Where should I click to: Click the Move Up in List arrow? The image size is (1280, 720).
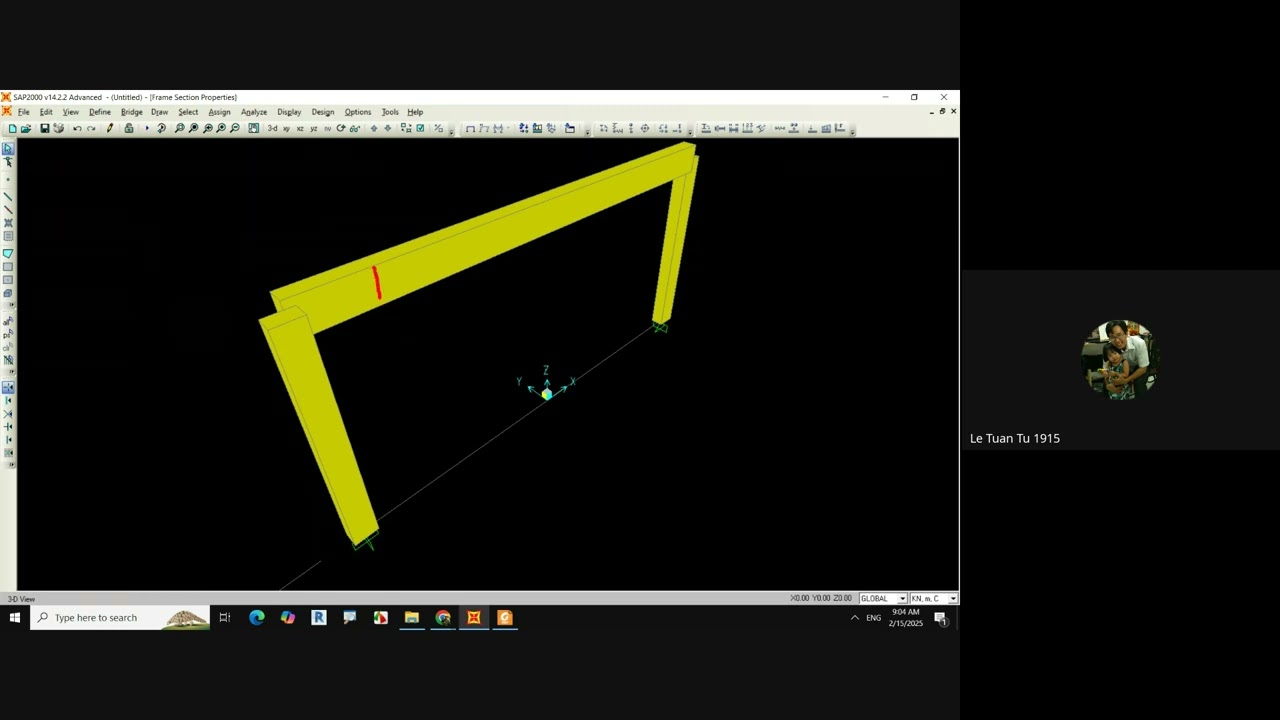pos(374,128)
